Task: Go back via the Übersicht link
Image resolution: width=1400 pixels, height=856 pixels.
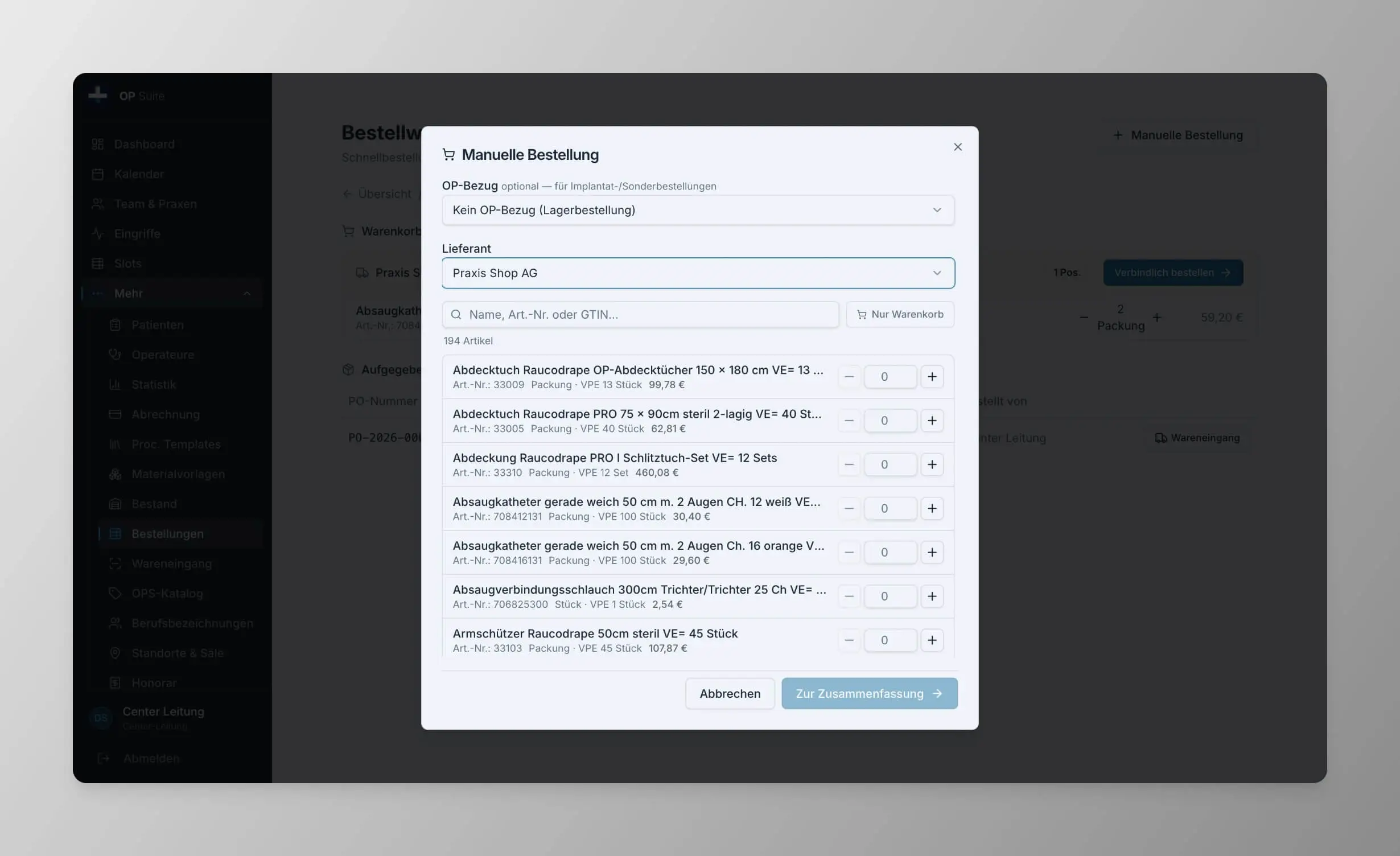Action: (x=377, y=194)
